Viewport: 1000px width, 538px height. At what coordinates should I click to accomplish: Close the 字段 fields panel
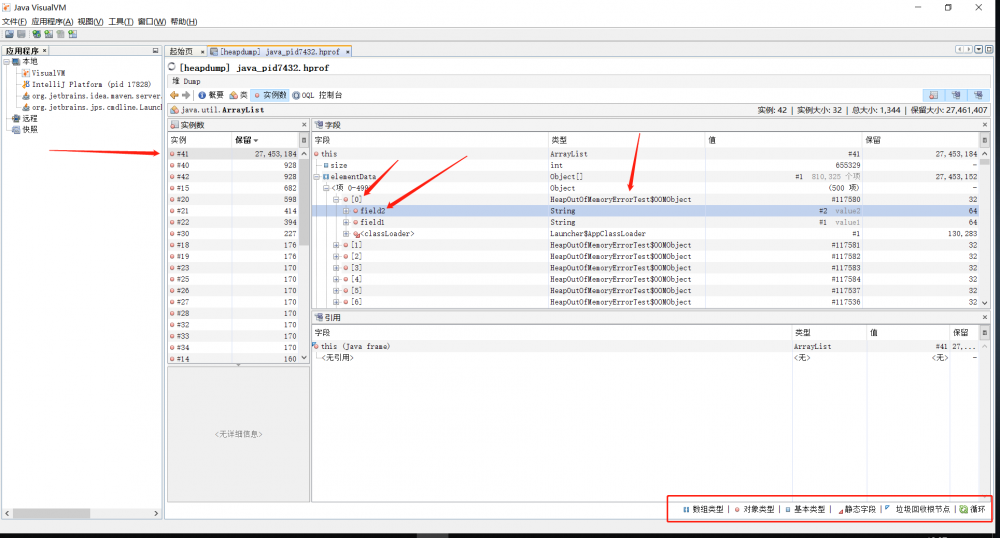pos(985,125)
